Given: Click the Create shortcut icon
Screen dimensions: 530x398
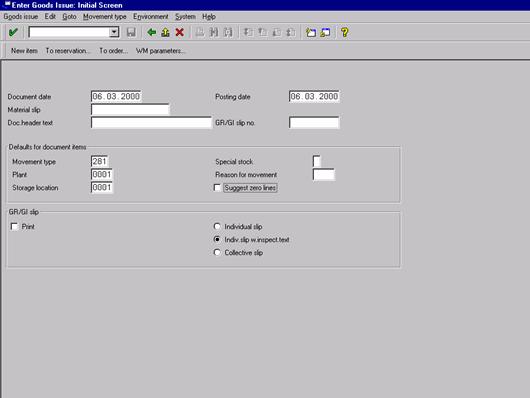Looking at the screenshot, I should (x=325, y=32).
